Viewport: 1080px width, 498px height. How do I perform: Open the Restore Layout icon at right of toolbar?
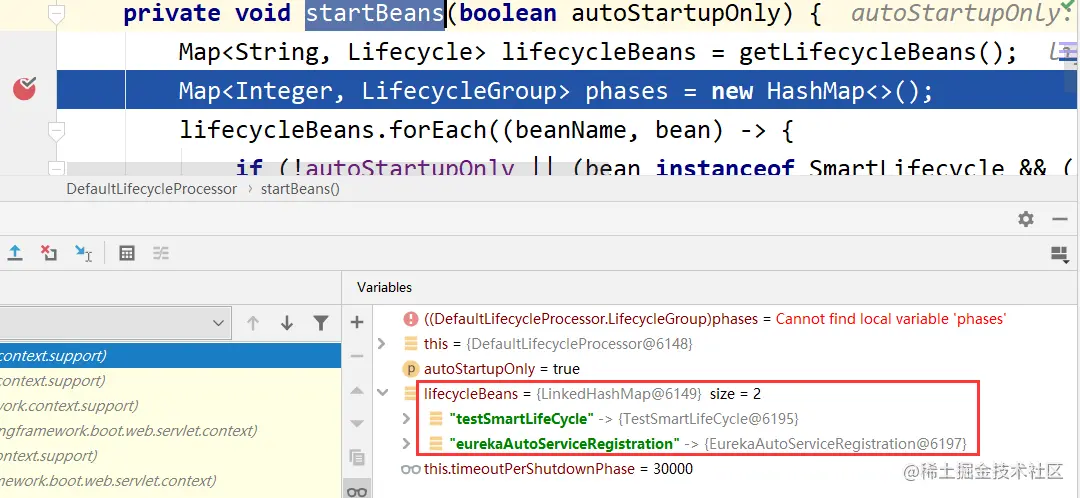tap(1059, 255)
